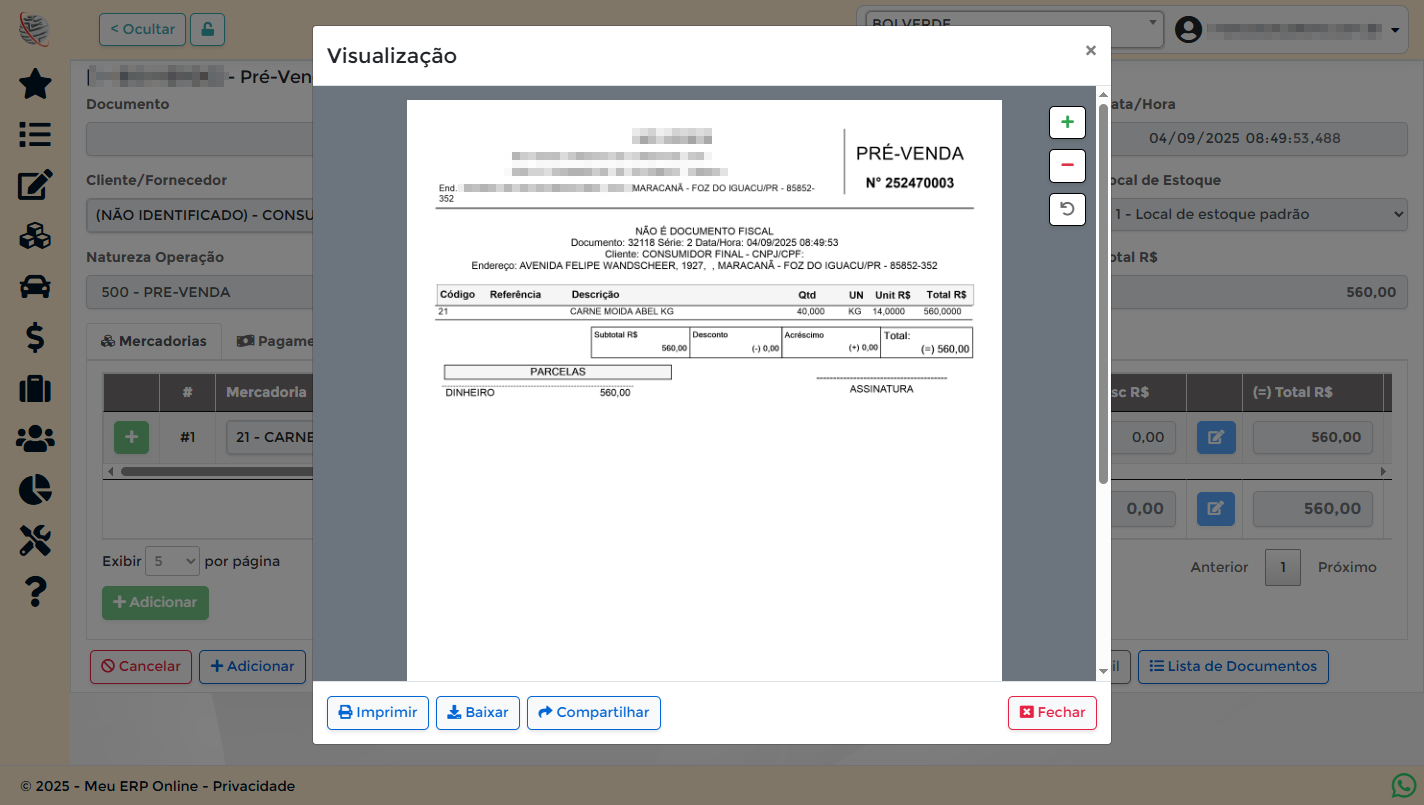Share the document using Compartilhar
The width and height of the screenshot is (1424, 805).
pos(593,712)
